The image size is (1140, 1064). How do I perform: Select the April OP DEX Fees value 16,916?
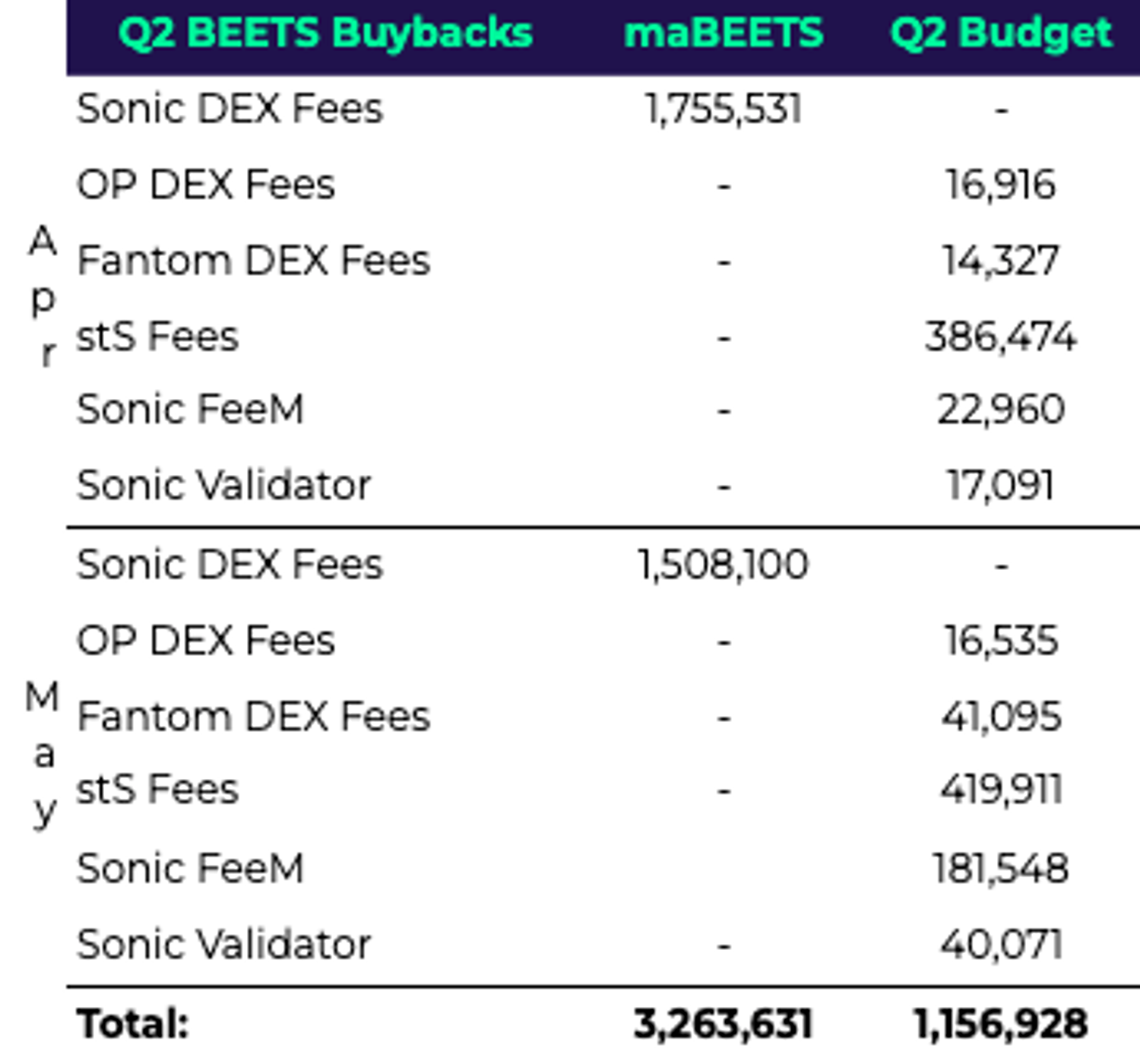coord(1000,185)
